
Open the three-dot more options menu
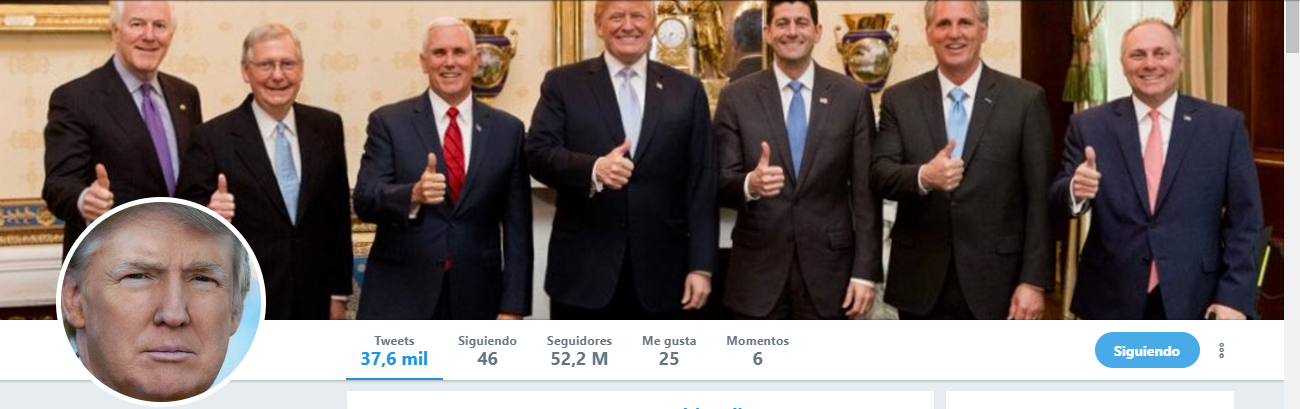tap(1221, 351)
